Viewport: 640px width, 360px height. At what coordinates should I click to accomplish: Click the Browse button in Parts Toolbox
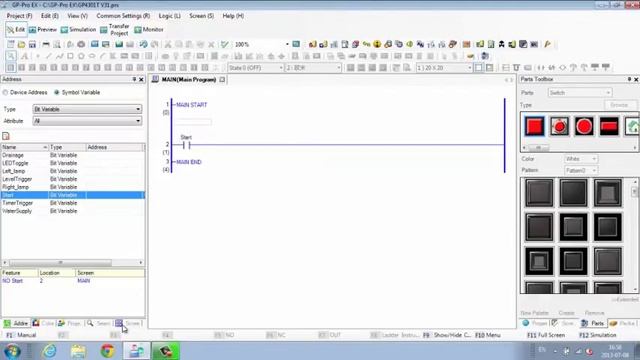click(x=620, y=105)
